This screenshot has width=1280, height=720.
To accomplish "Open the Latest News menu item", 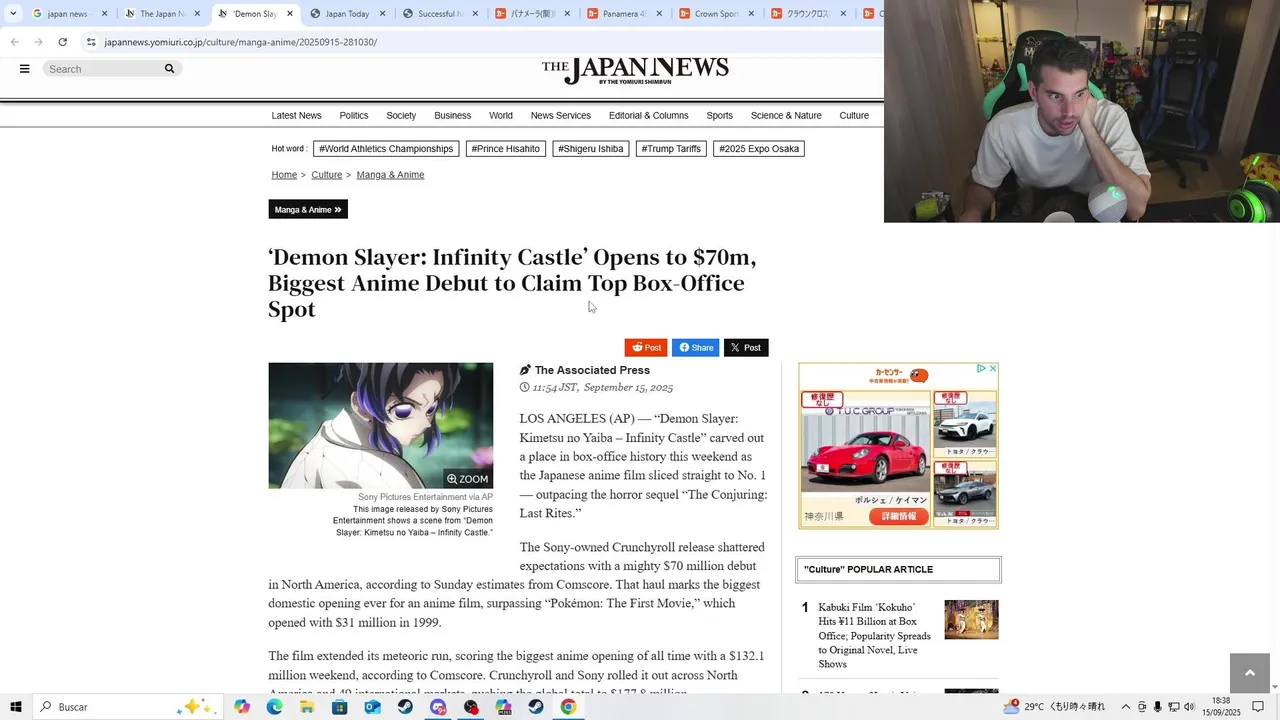I will click(x=296, y=116).
